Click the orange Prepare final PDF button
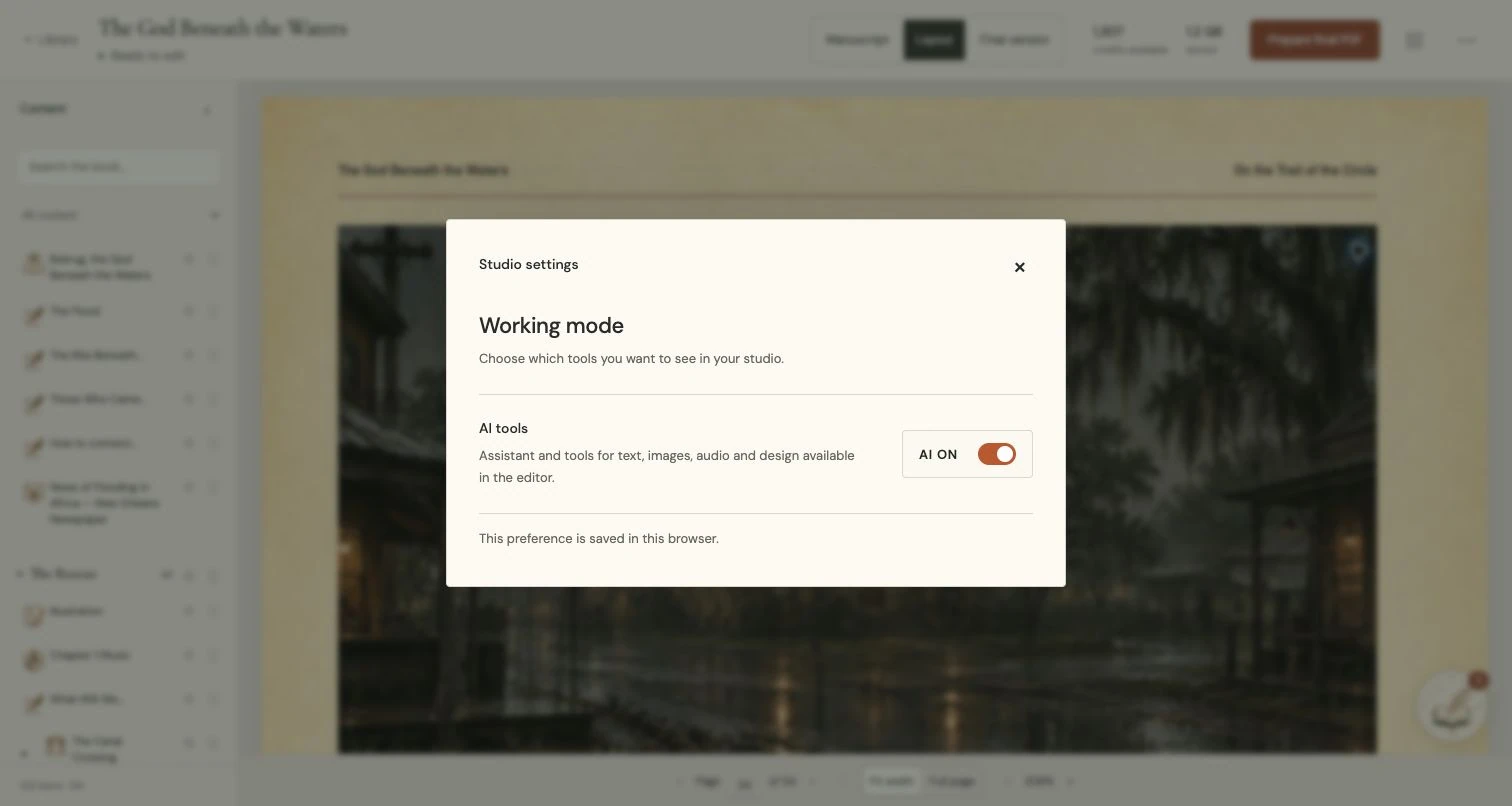Image resolution: width=1512 pixels, height=806 pixels. (x=1314, y=40)
